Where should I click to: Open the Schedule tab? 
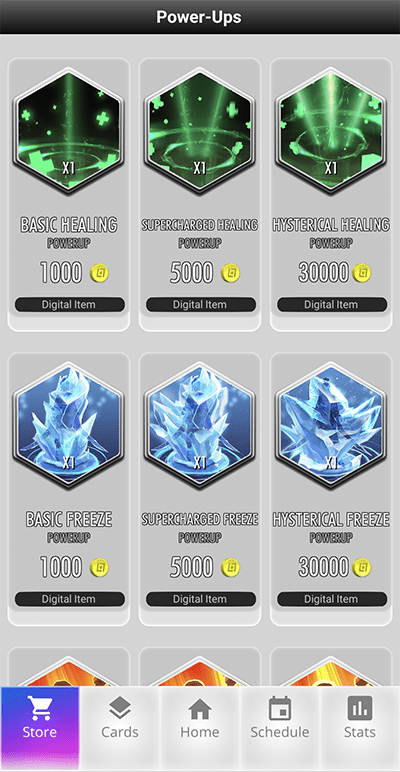pos(280,718)
